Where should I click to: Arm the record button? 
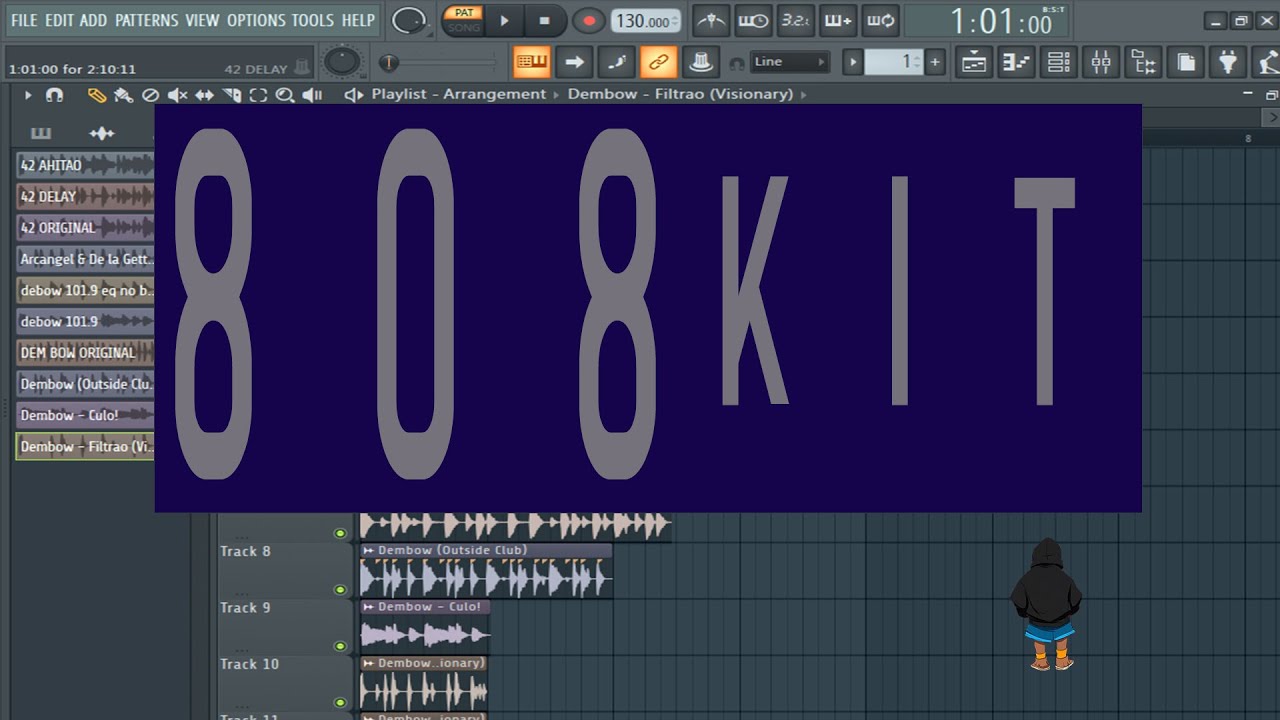coord(588,20)
